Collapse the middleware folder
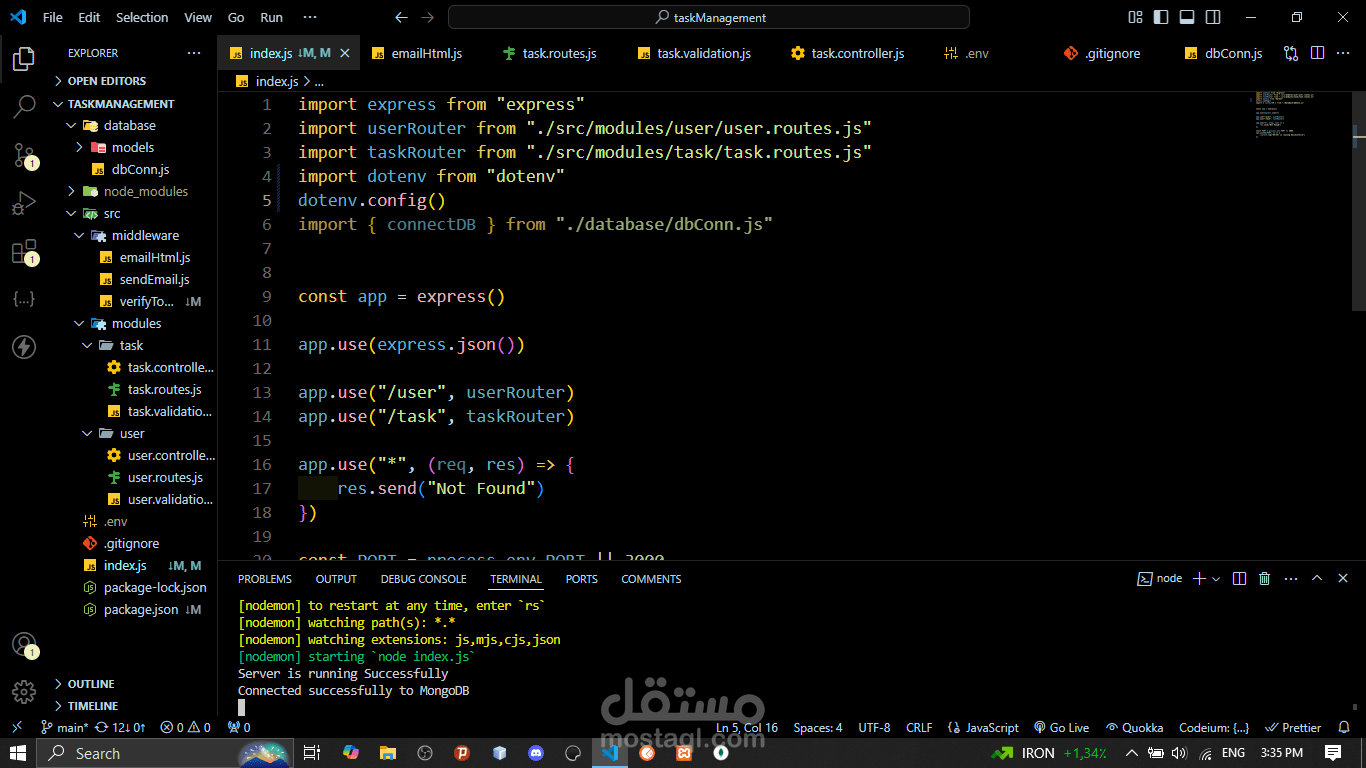Image resolution: width=1366 pixels, height=768 pixels. click(x=145, y=235)
